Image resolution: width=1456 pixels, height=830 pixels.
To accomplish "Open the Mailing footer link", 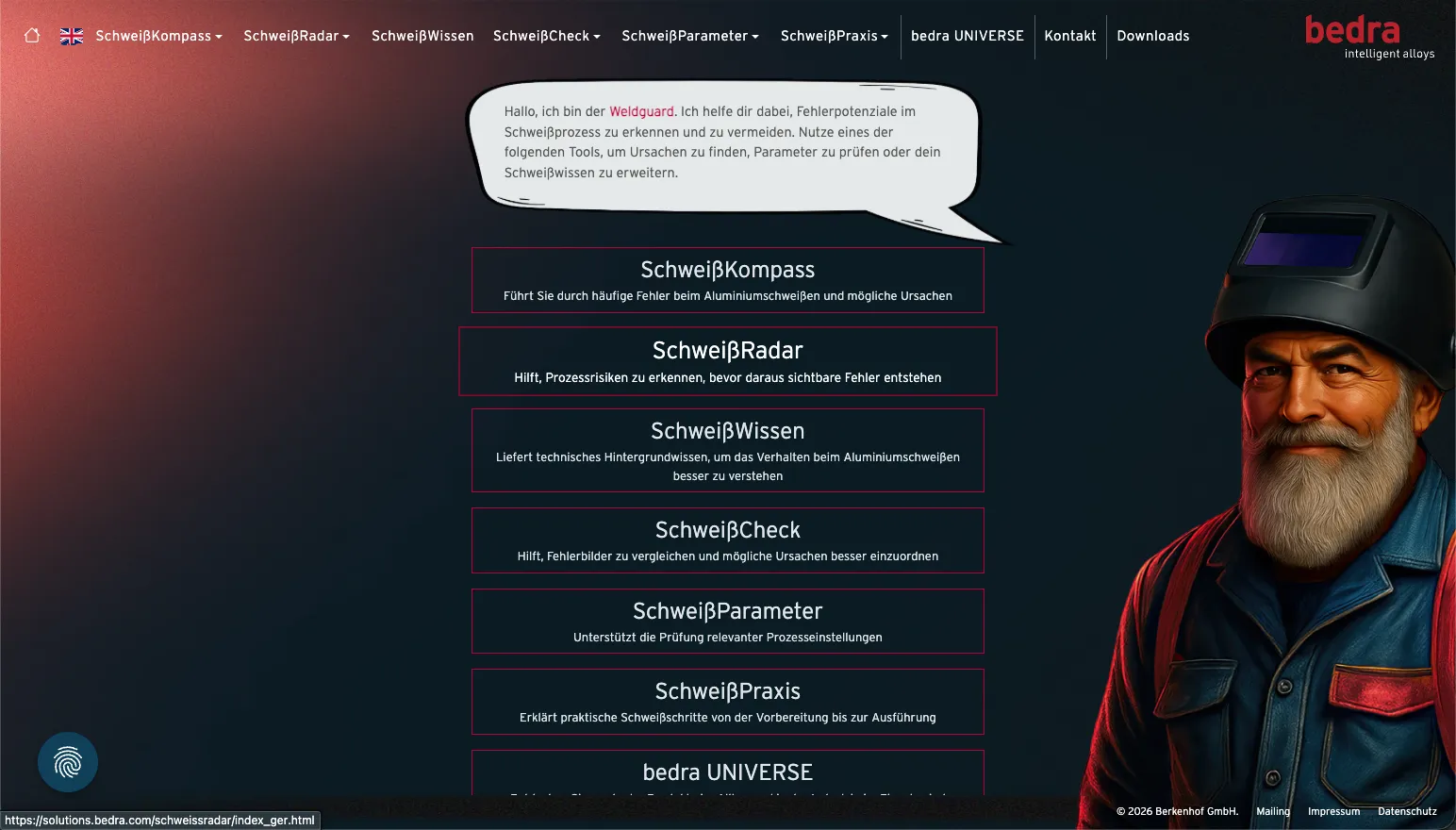I will tap(1273, 811).
